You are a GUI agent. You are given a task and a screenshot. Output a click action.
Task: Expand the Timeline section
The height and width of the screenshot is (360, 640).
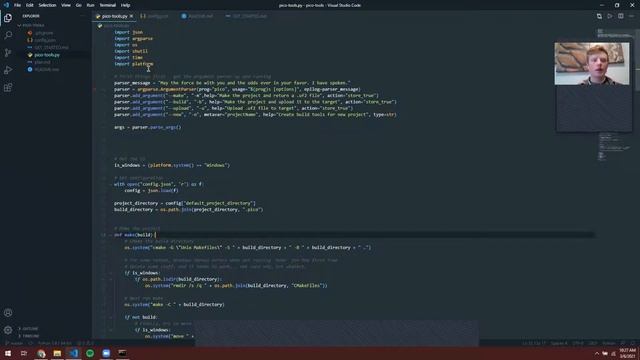(x=31, y=336)
